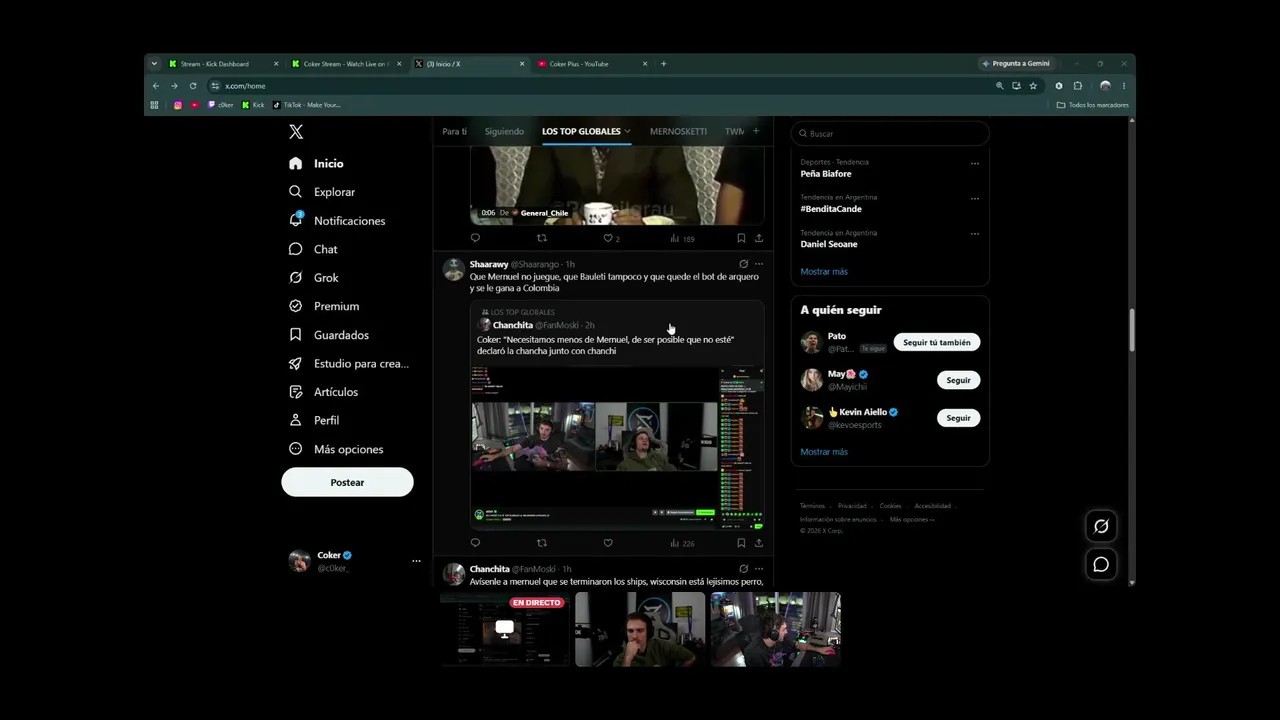Open quoted post stream screenshot image

coord(617,447)
